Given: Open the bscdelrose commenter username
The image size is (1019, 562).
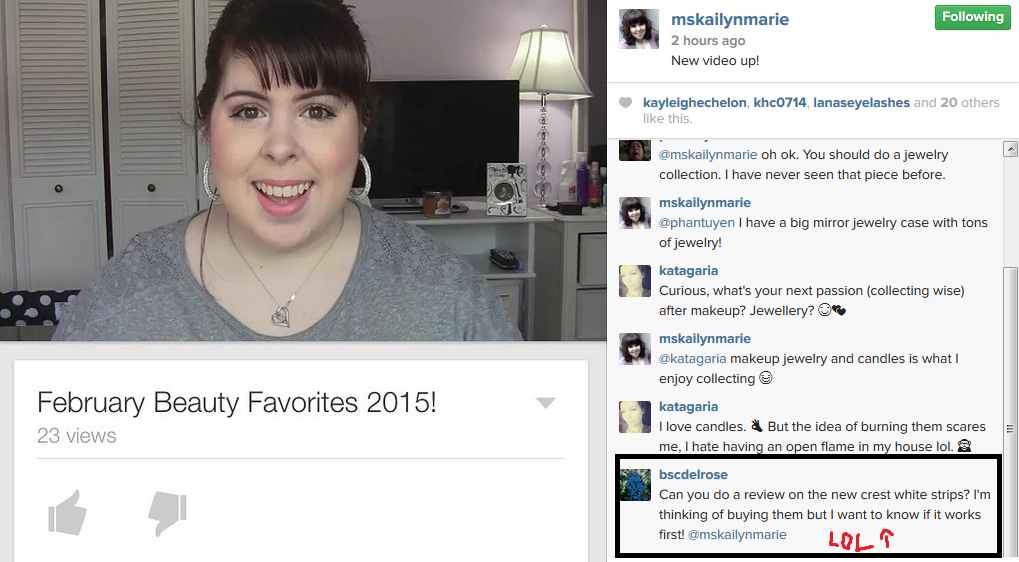Looking at the screenshot, I should 693,474.
